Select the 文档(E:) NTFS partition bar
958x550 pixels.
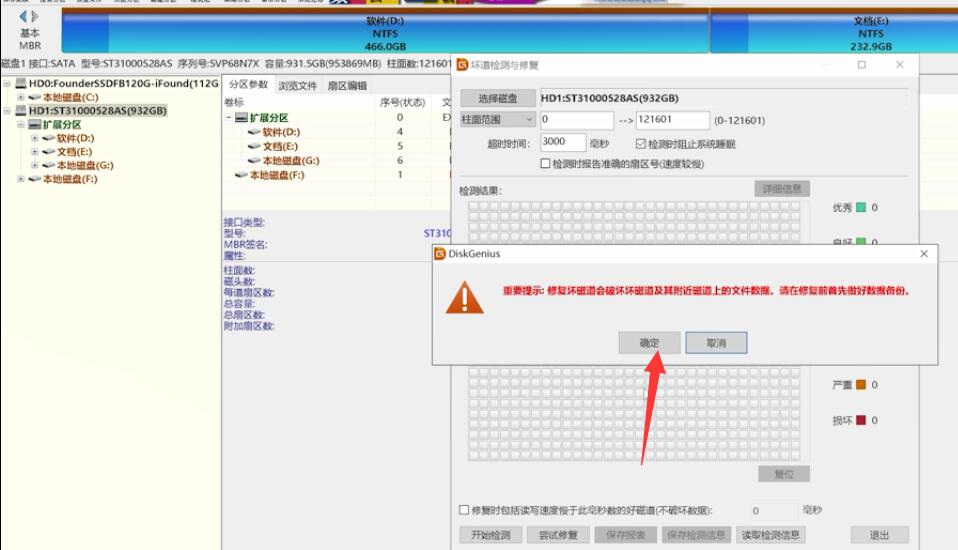[834, 33]
